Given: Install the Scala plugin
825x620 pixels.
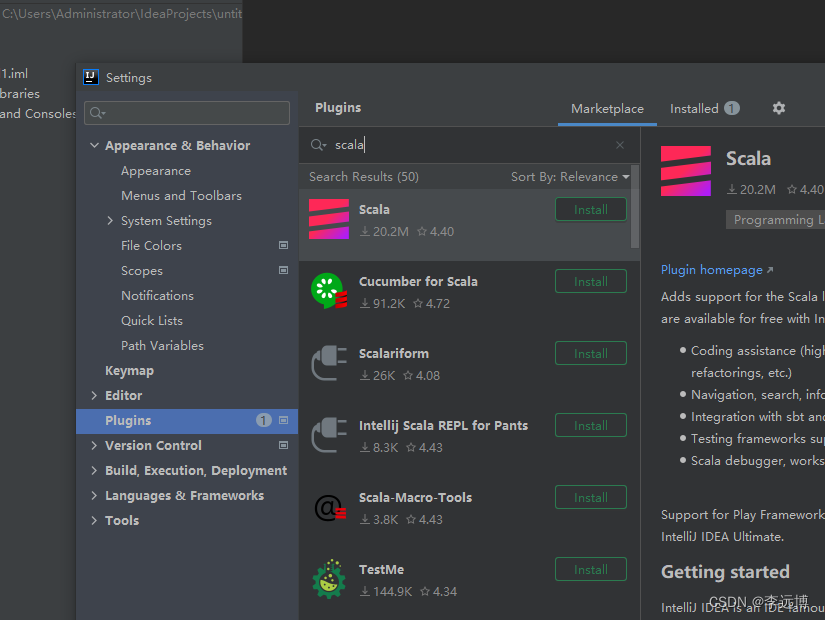Looking at the screenshot, I should click(591, 209).
